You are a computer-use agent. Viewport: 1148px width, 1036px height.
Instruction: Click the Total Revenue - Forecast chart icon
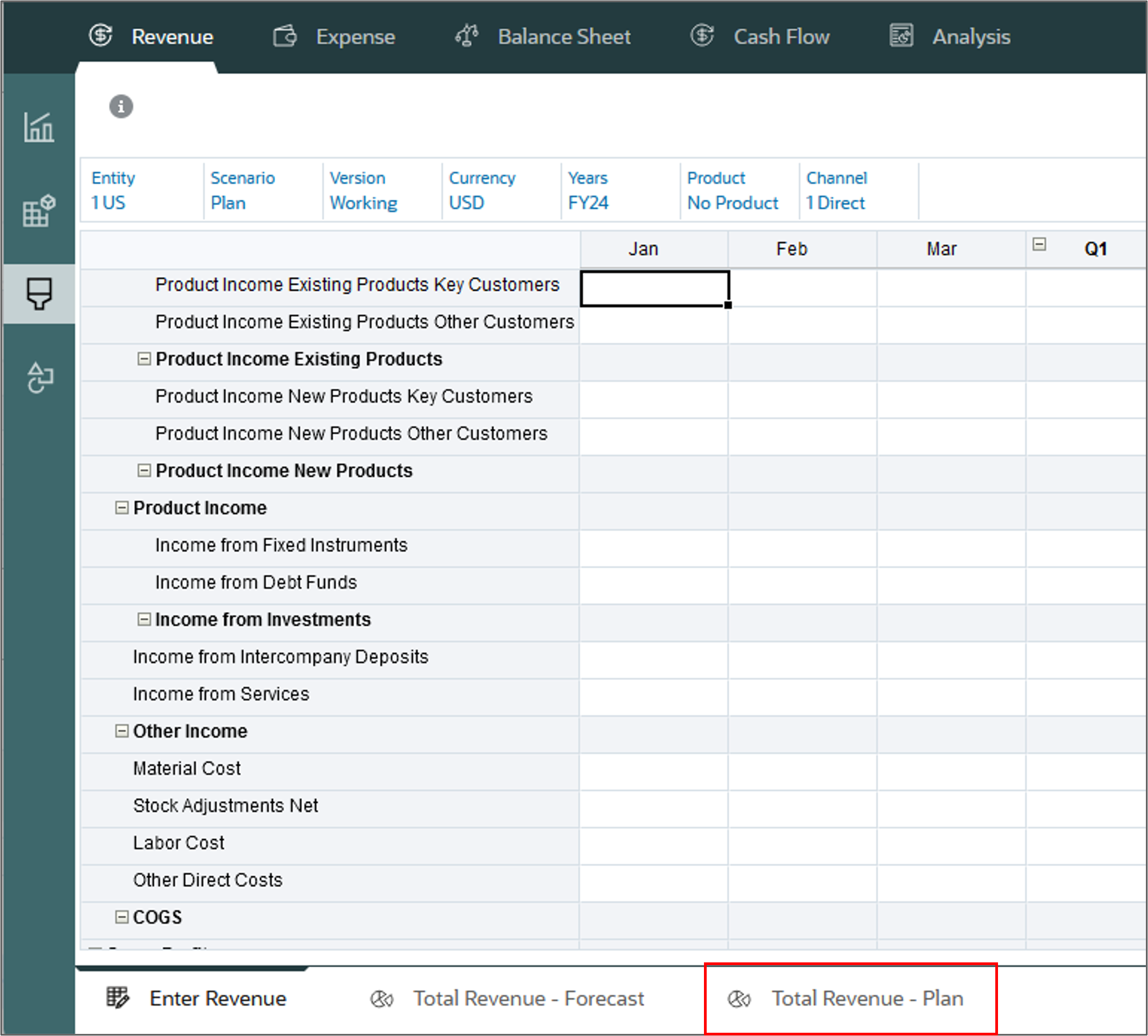pyautogui.click(x=382, y=999)
